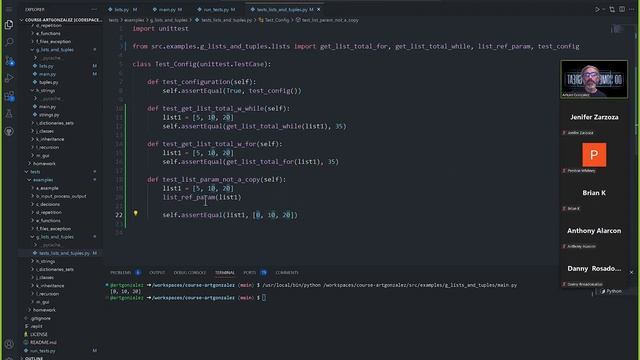The height and width of the screenshot is (360, 640).
Task: Open the hamburger application menu
Action: (9, 9)
